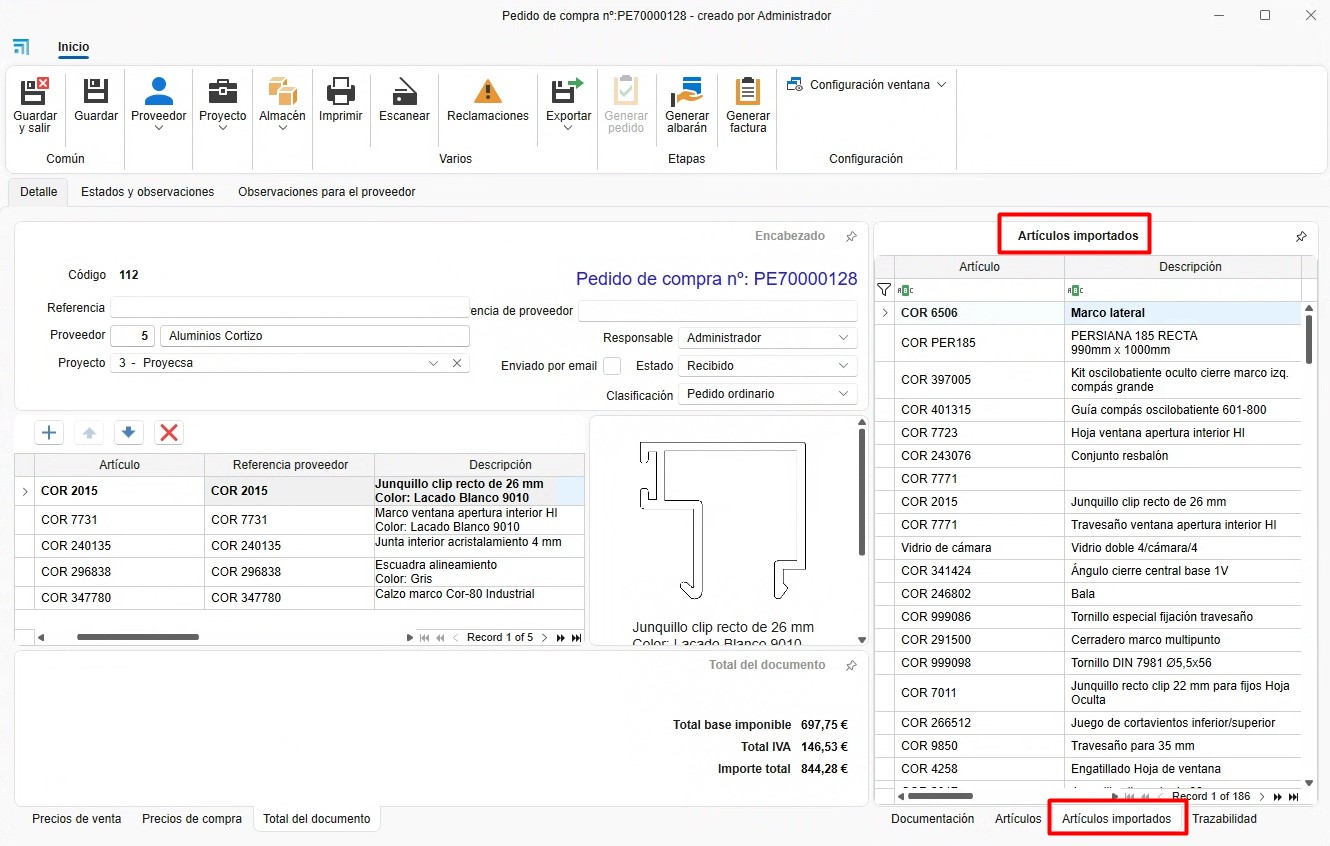Click the supplier reference field
Screen dimensions: 1330x846
717,311
